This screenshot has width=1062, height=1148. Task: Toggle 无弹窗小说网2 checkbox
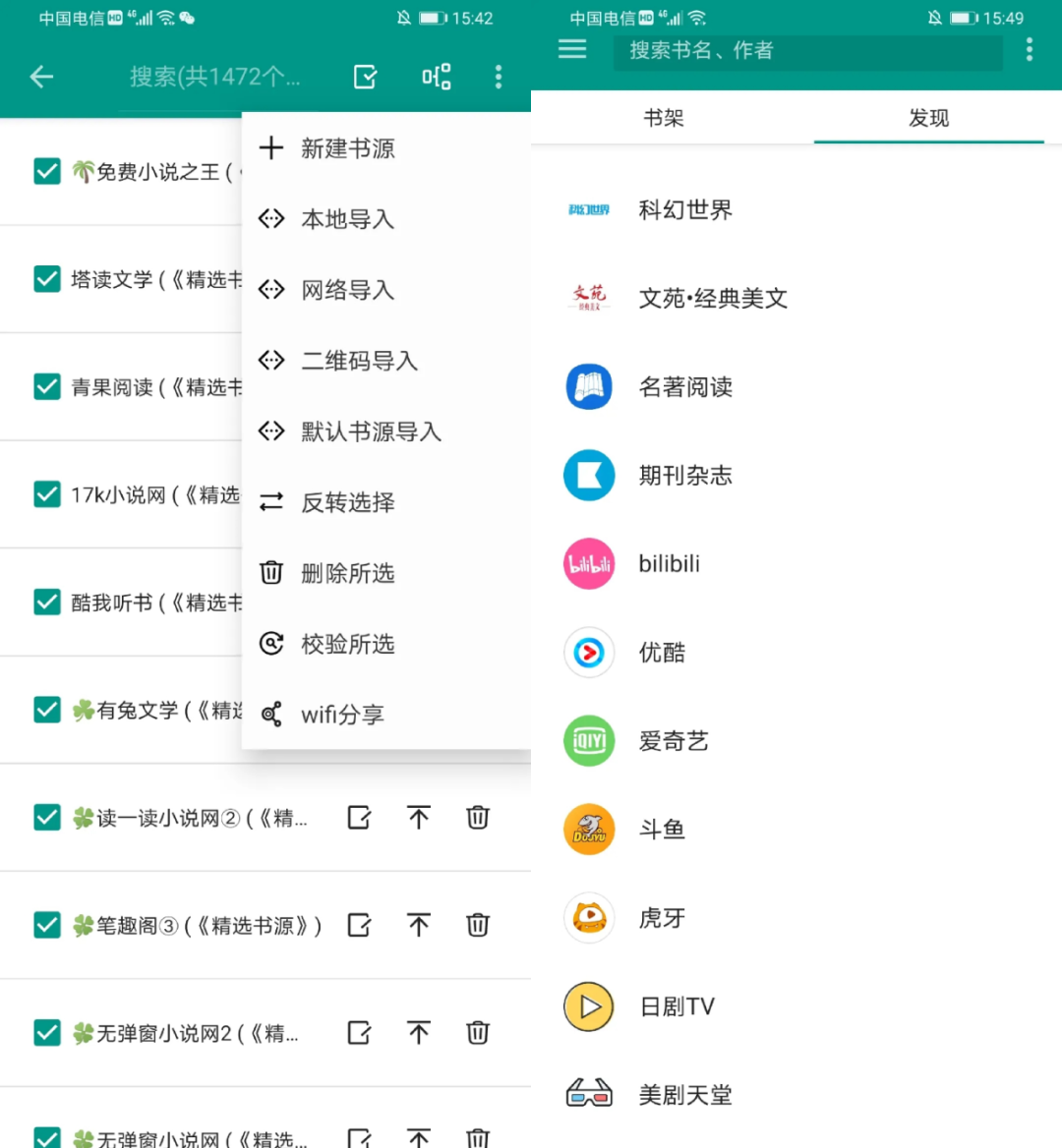tap(47, 1032)
